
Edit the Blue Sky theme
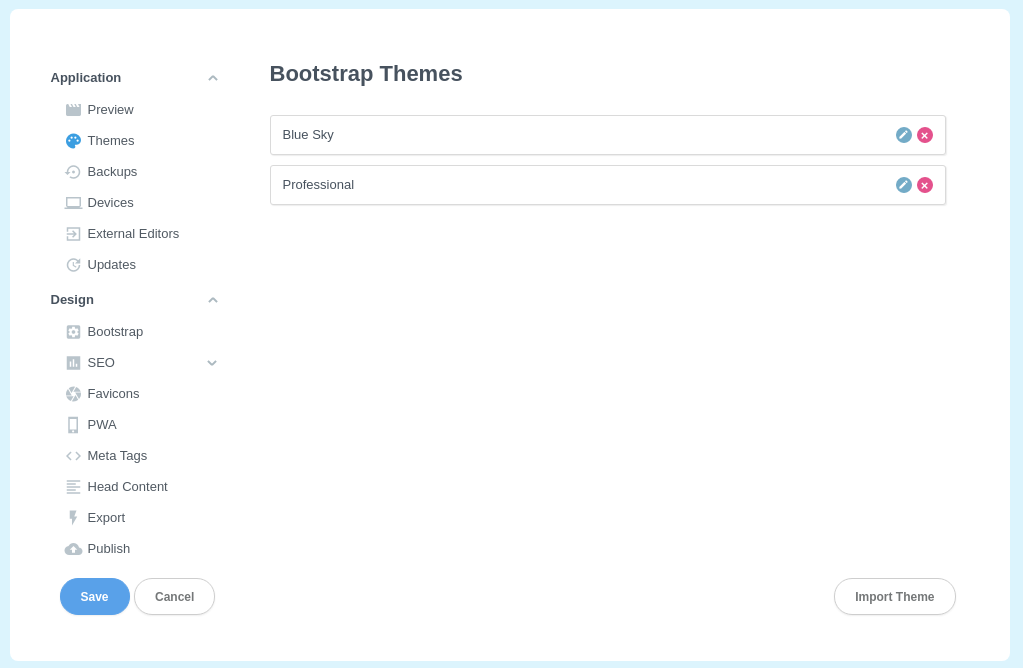tap(904, 134)
